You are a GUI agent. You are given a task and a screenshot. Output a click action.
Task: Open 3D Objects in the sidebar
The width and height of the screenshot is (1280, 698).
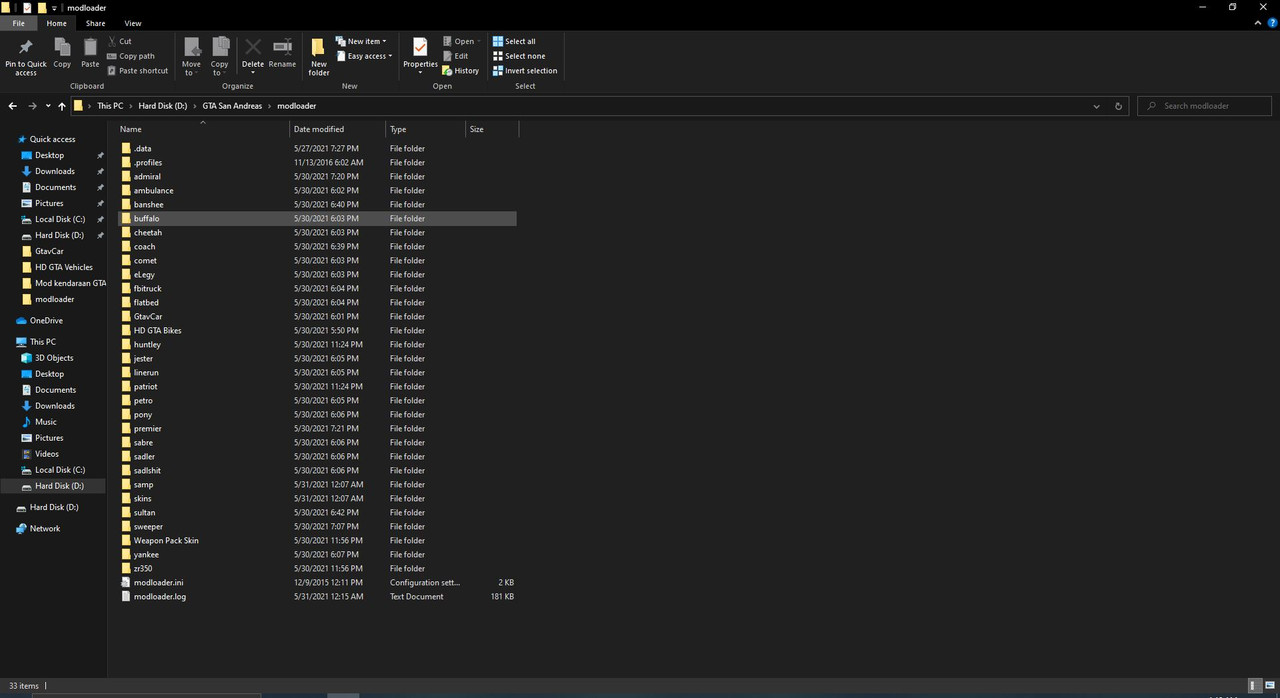click(54, 358)
